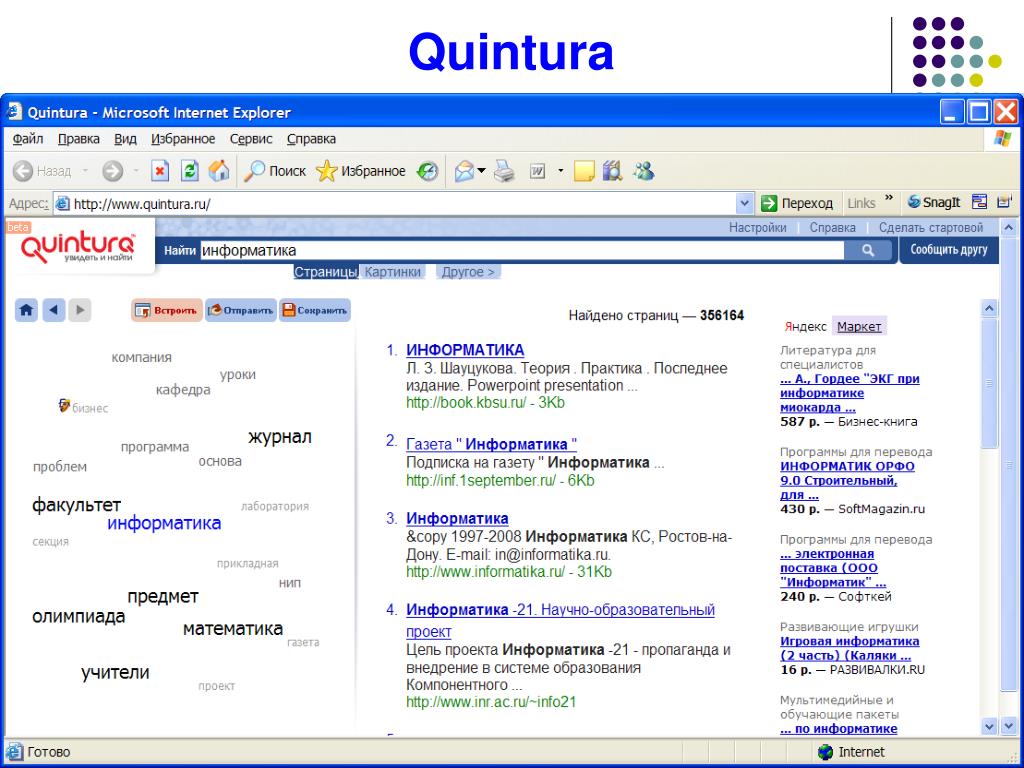Click the IE Forward arrow icon
The image size is (1024, 768).
112,171
